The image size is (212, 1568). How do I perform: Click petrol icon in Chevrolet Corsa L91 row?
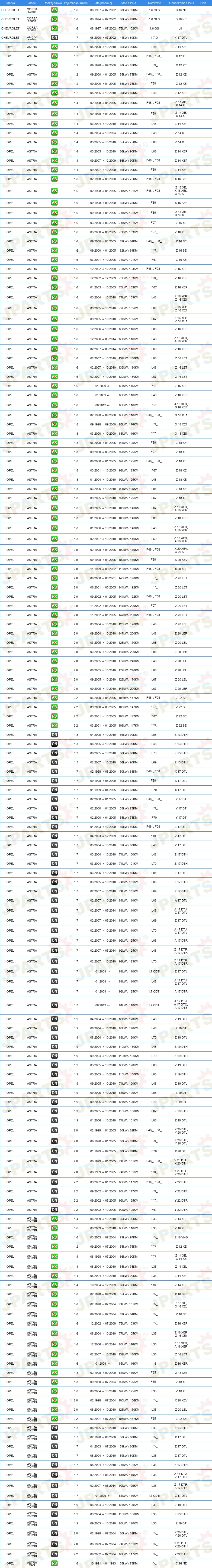click(x=54, y=29)
